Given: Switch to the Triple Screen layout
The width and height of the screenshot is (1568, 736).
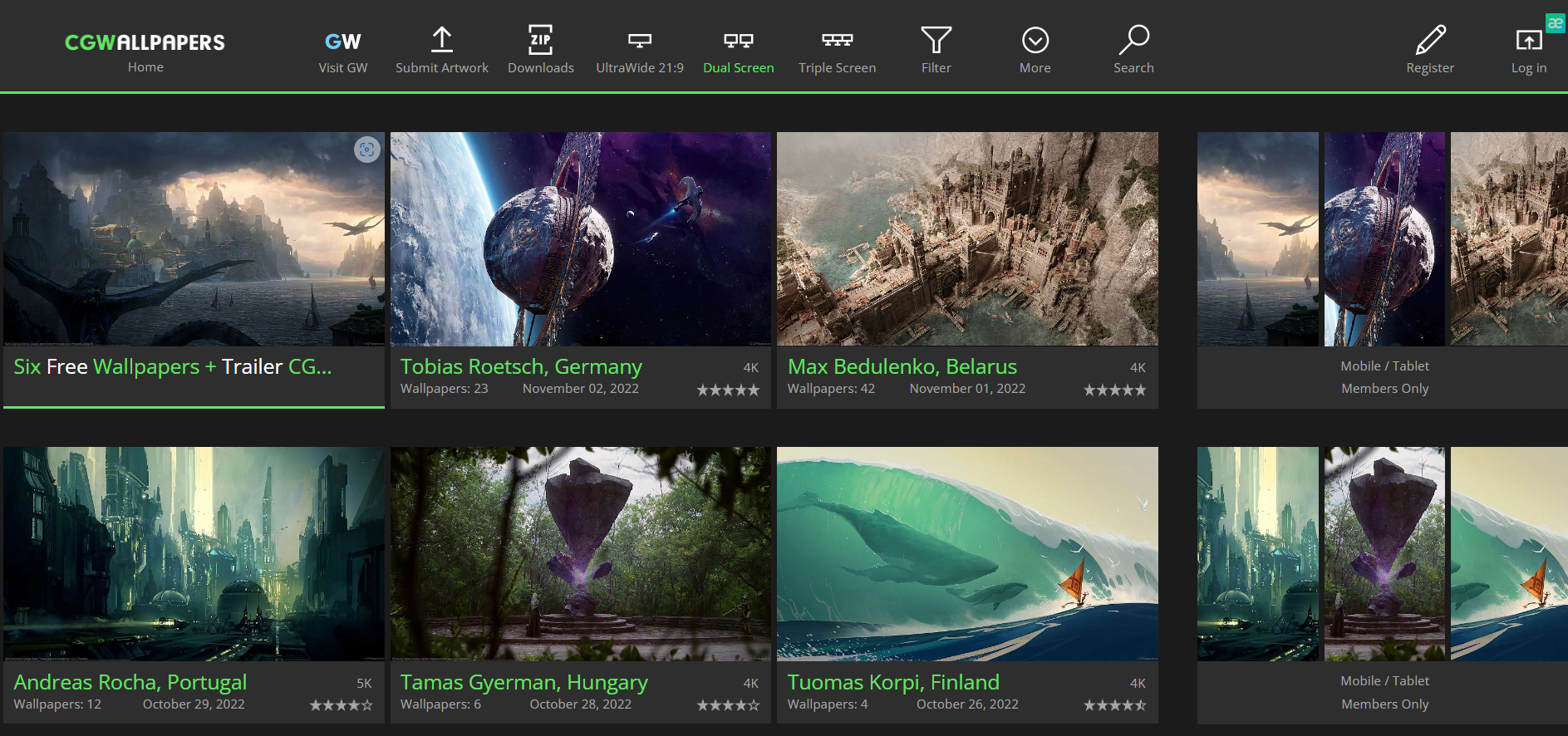Looking at the screenshot, I should [837, 40].
